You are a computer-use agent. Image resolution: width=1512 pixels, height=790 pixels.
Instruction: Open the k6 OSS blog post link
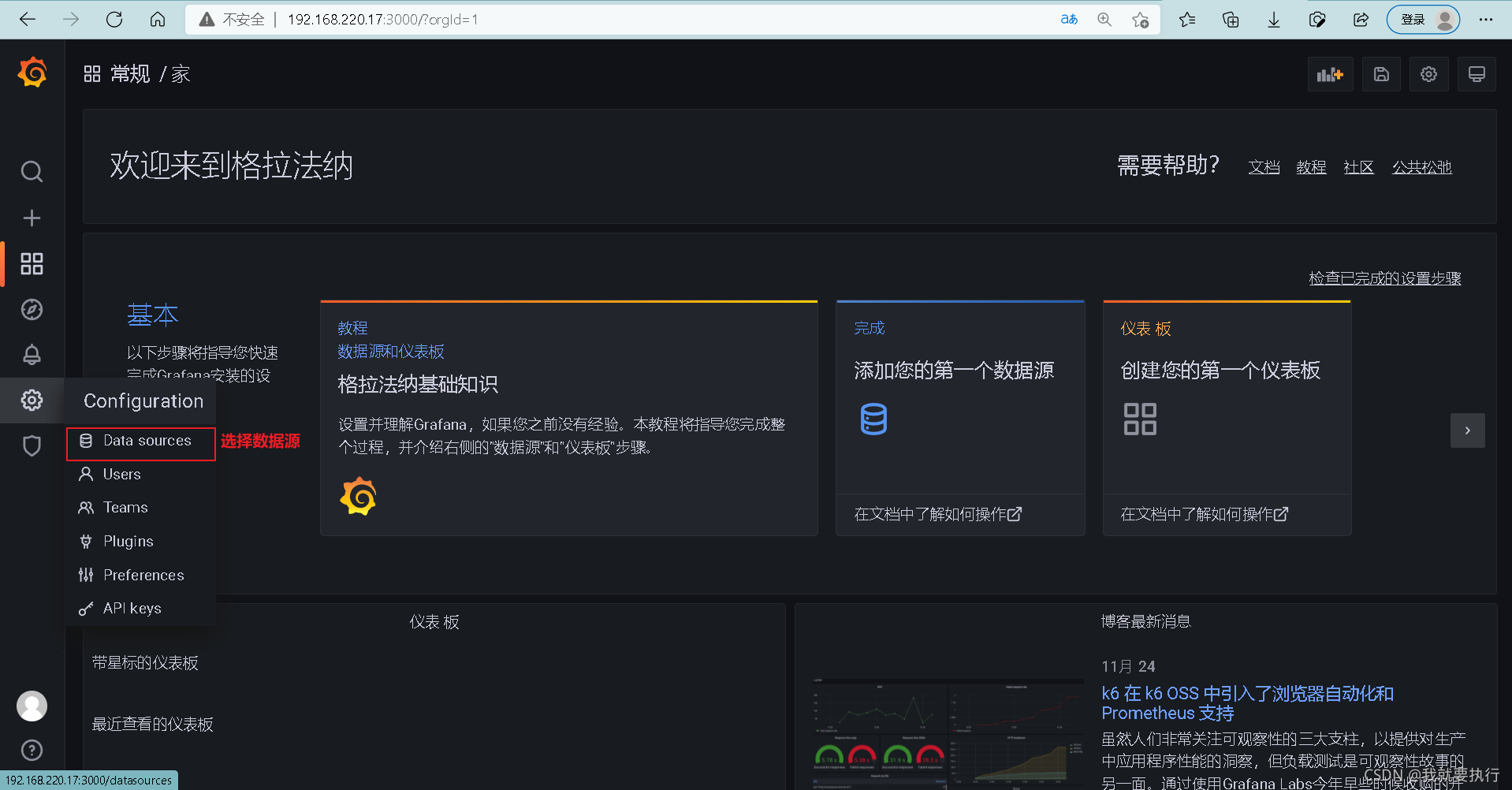pos(1247,702)
